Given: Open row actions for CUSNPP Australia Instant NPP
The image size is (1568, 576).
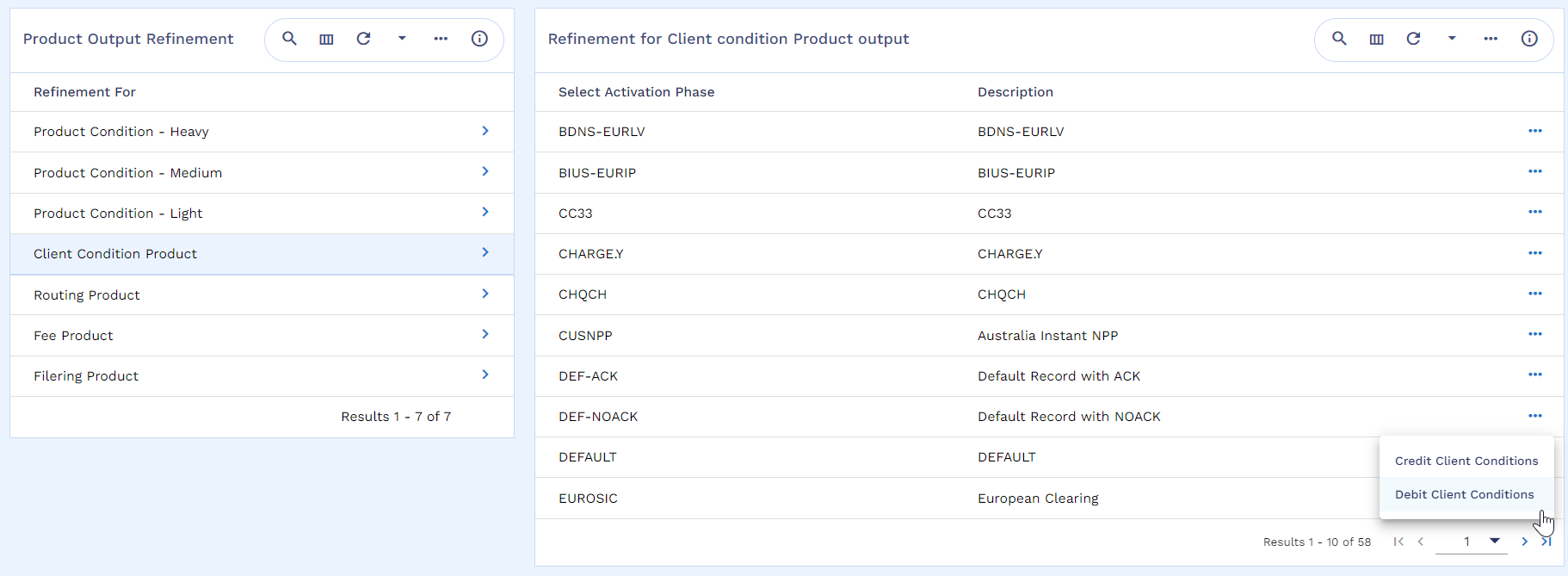Looking at the screenshot, I should (1535, 334).
